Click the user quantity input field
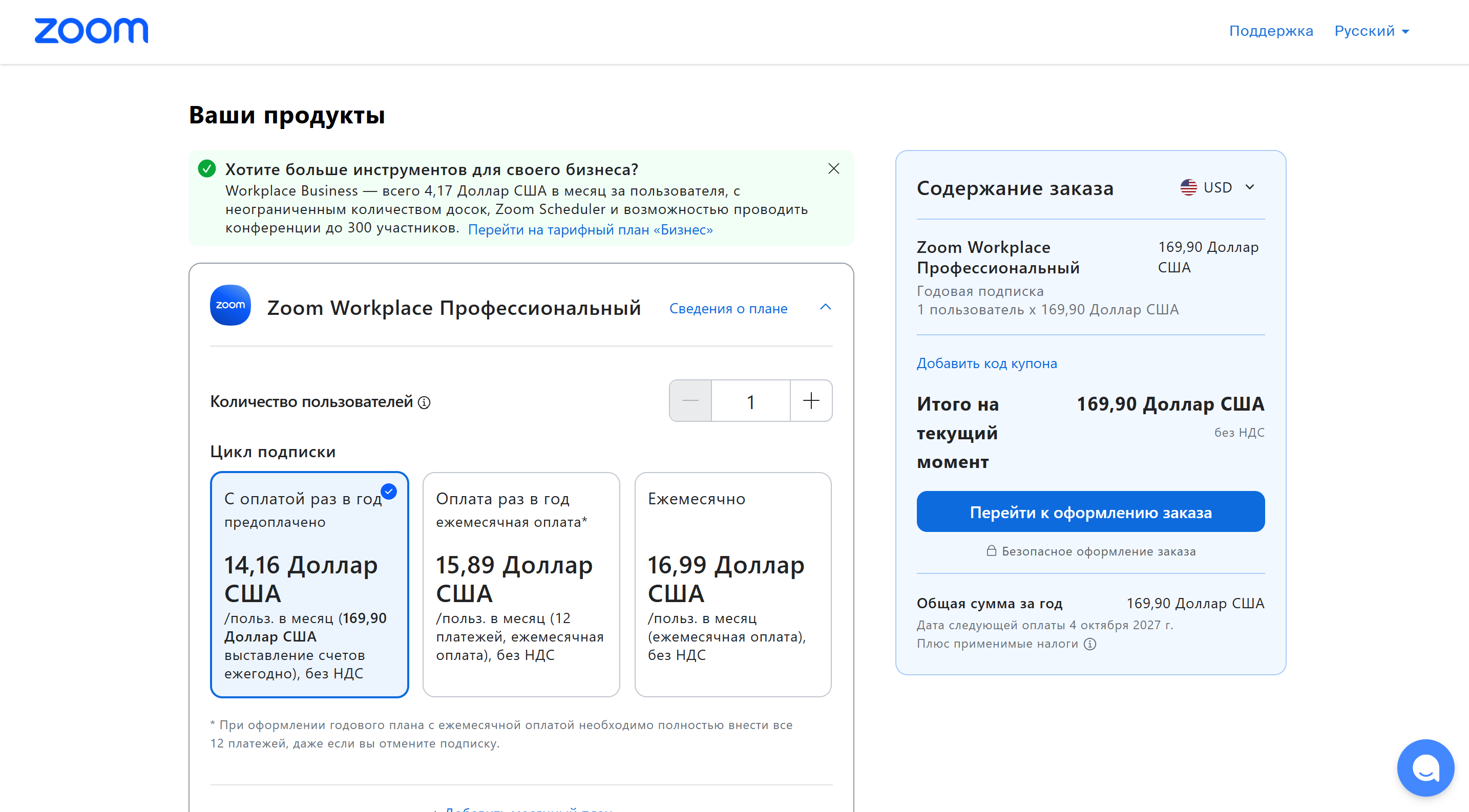The width and height of the screenshot is (1469, 812). click(750, 400)
